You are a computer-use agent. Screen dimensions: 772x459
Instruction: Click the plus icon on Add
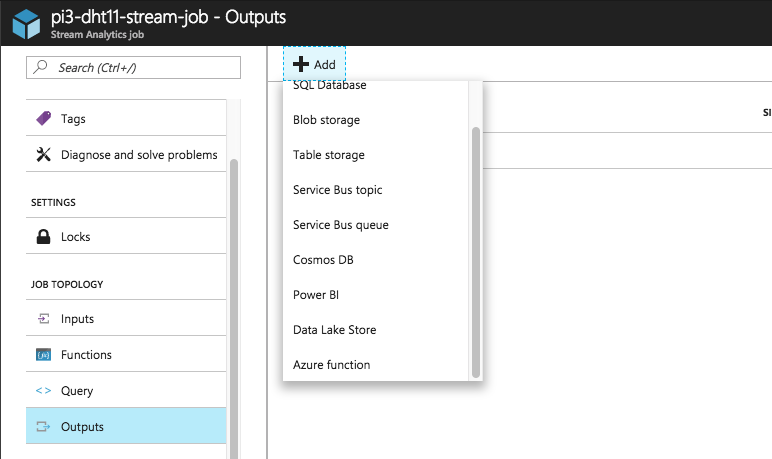(x=301, y=64)
